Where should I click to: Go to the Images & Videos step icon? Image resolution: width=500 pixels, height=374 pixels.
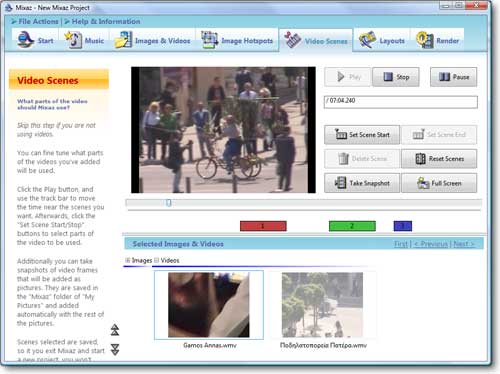(123, 40)
